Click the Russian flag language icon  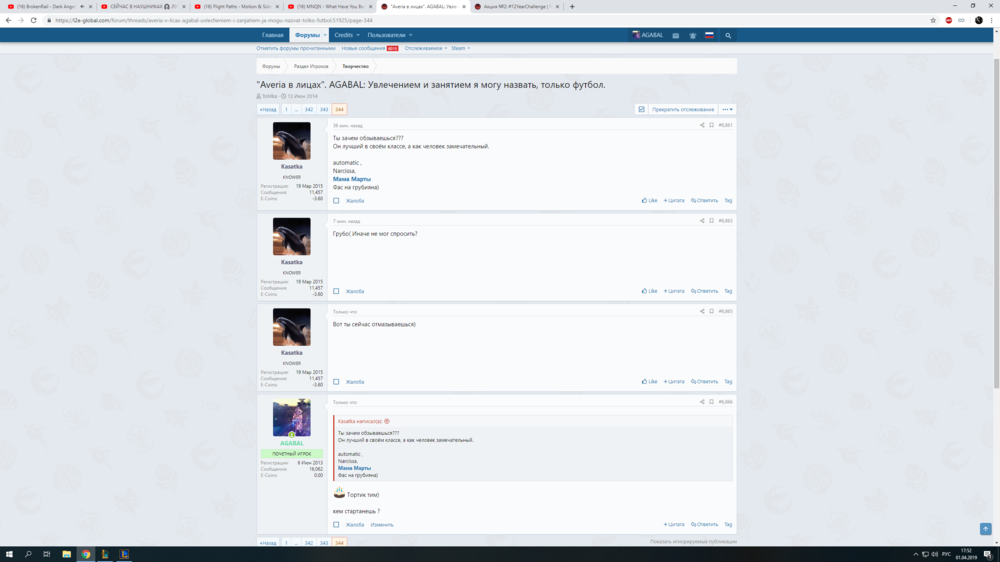point(709,35)
